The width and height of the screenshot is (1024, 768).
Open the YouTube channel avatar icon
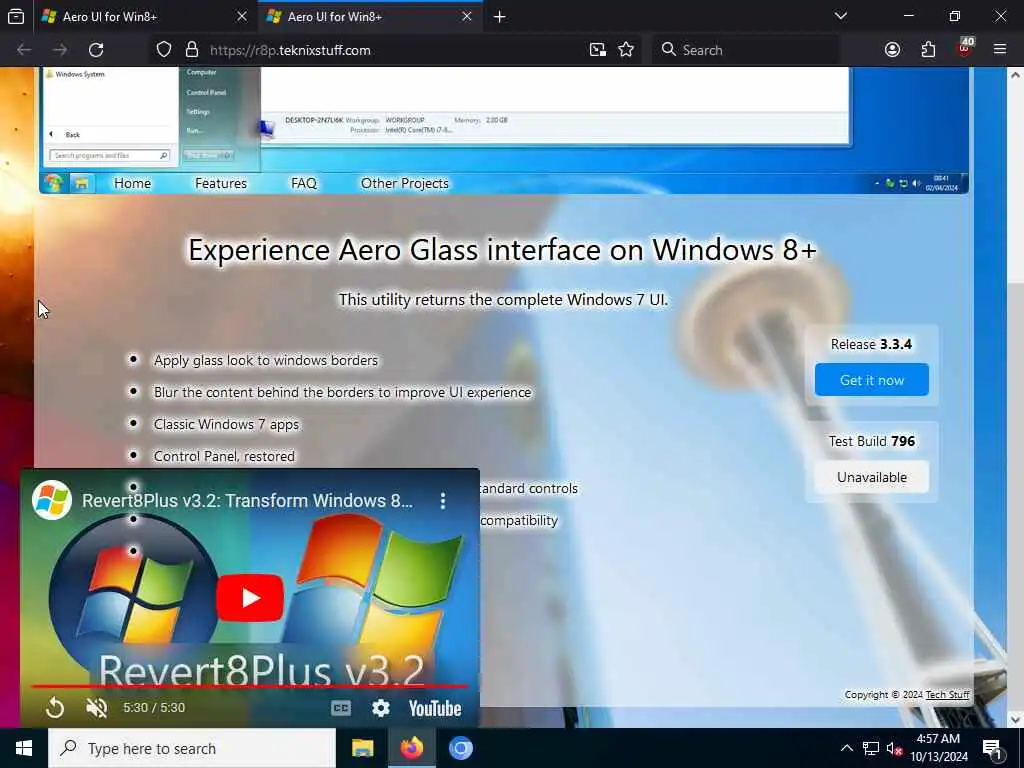point(52,500)
